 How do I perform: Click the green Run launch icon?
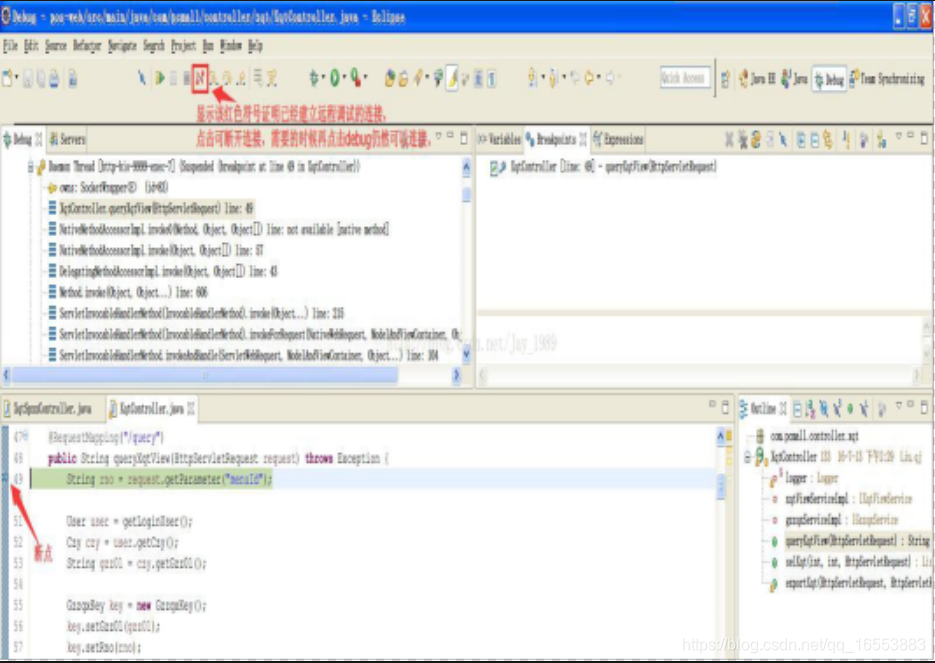click(x=335, y=78)
